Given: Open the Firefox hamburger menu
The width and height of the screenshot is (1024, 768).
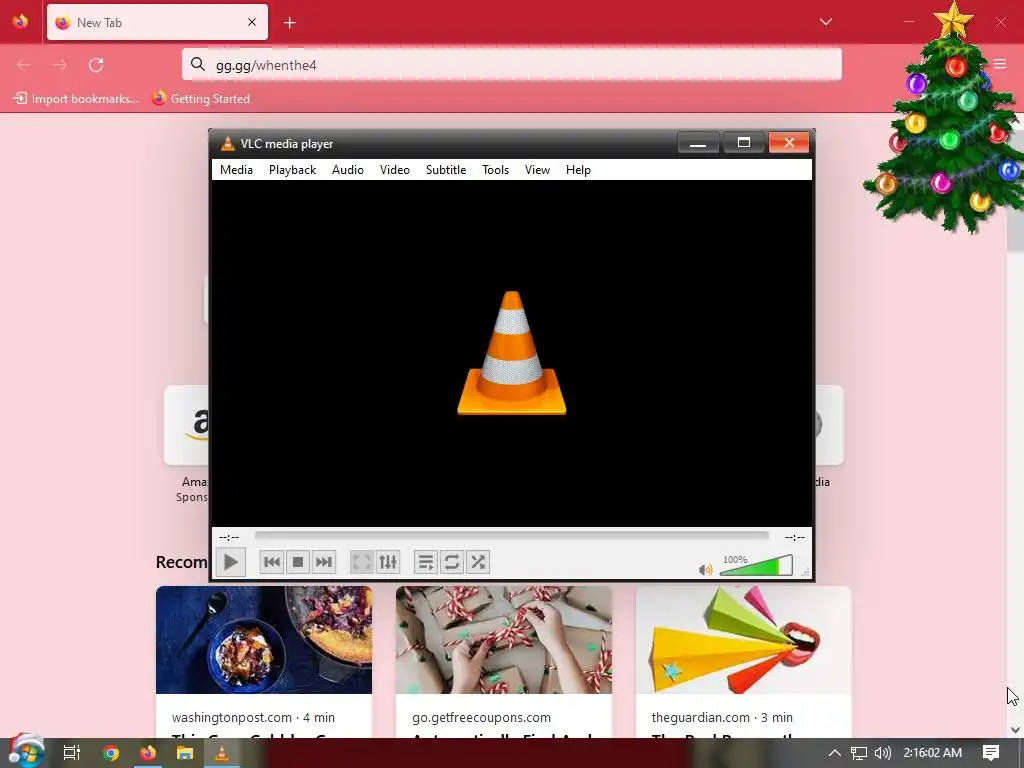Looking at the screenshot, I should [1000, 64].
